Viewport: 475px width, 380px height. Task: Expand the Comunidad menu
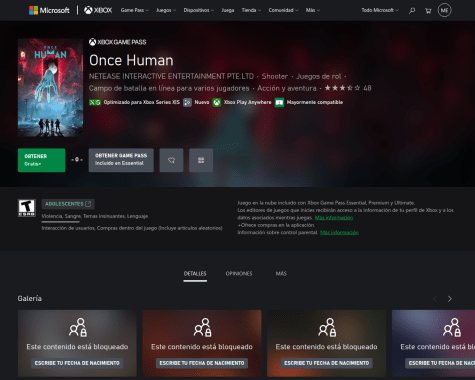pos(283,10)
